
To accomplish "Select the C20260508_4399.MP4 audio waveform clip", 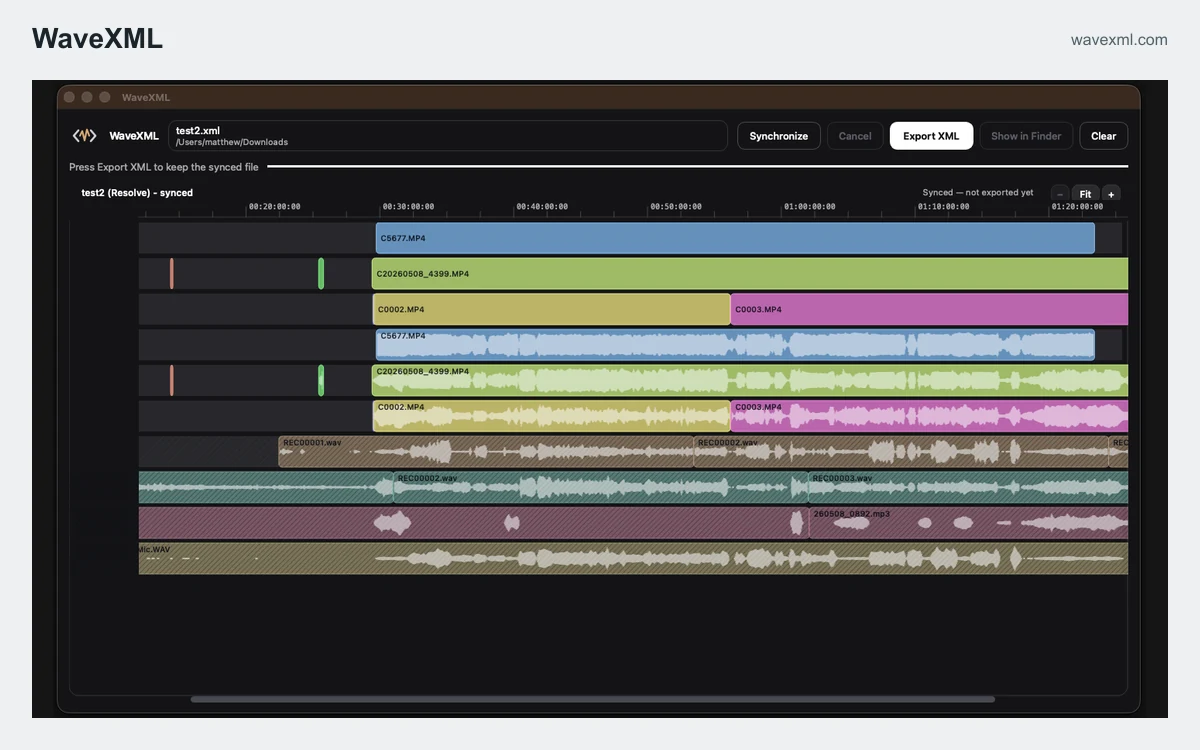I will click(750, 380).
